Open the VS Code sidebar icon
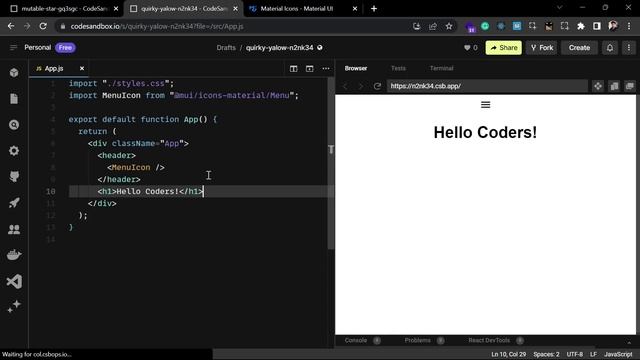Image resolution: width=640 pixels, height=360 pixels. (14, 281)
